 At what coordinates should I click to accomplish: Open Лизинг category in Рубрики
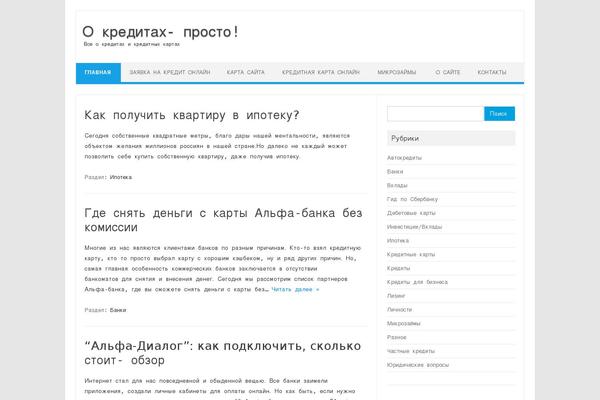pos(396,296)
